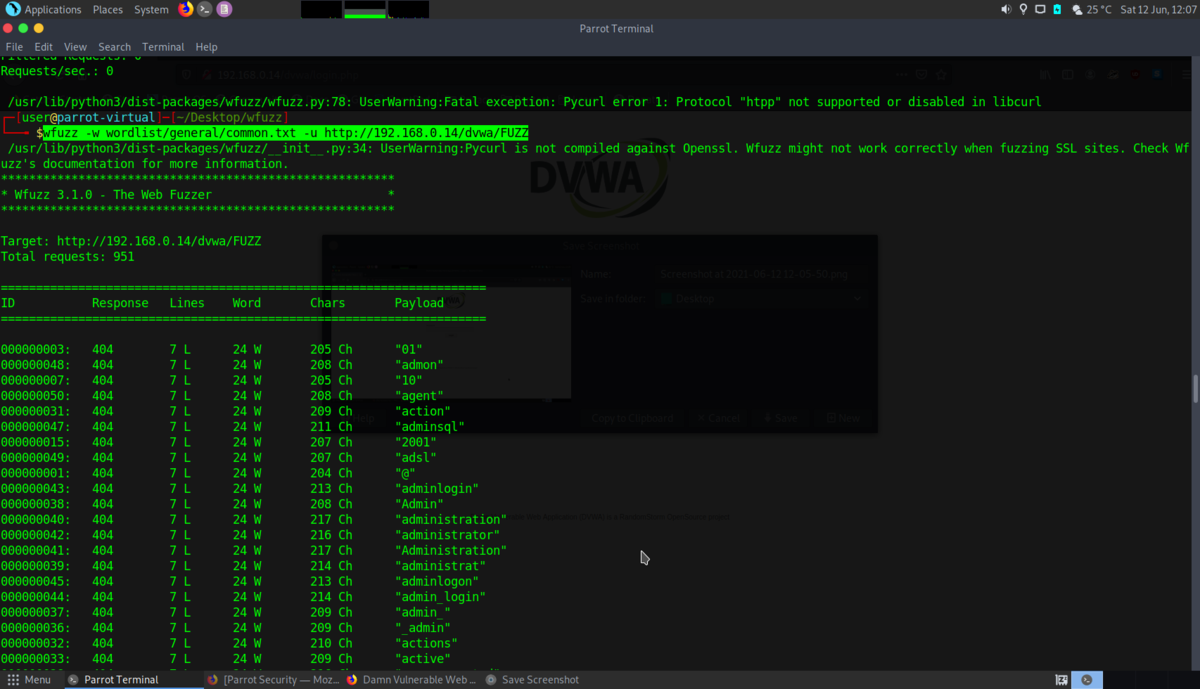Image resolution: width=1200 pixels, height=689 pixels.
Task: Click the "administrator" payload entry
Action: [x=447, y=535]
